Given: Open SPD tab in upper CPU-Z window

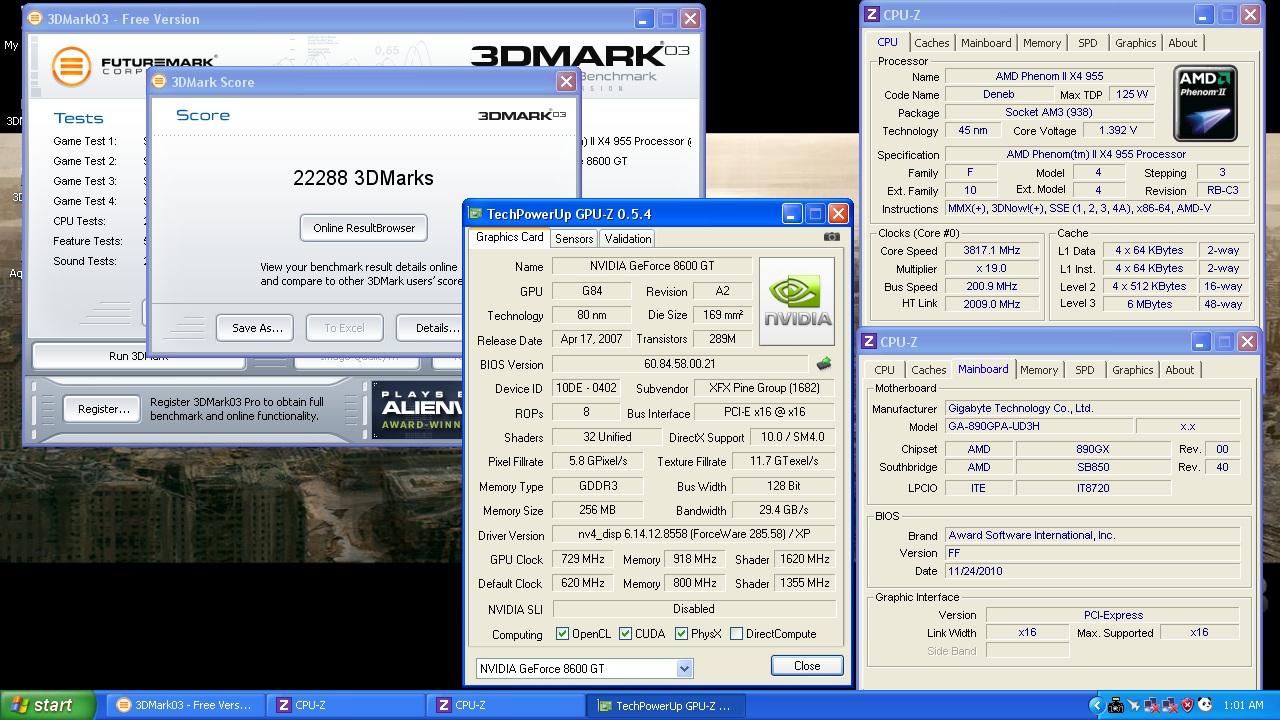Looking at the screenshot, I should (1088, 43).
